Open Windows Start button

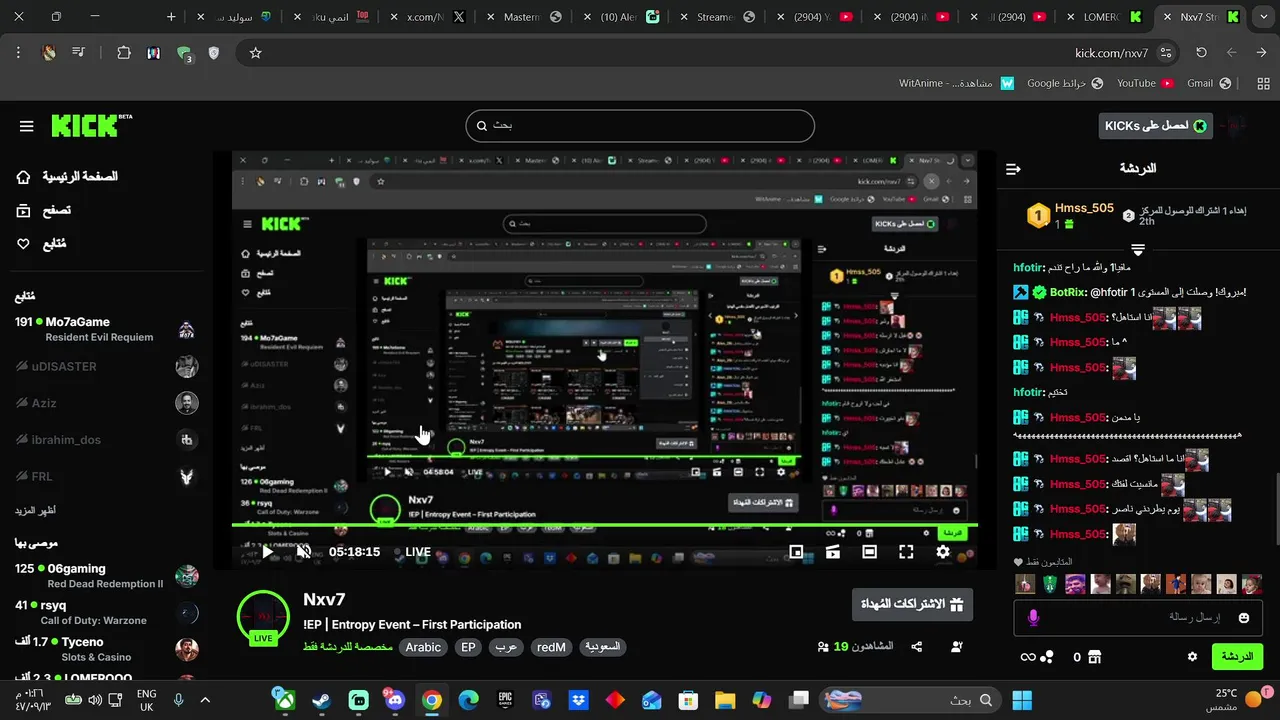pyautogui.click(x=1021, y=700)
